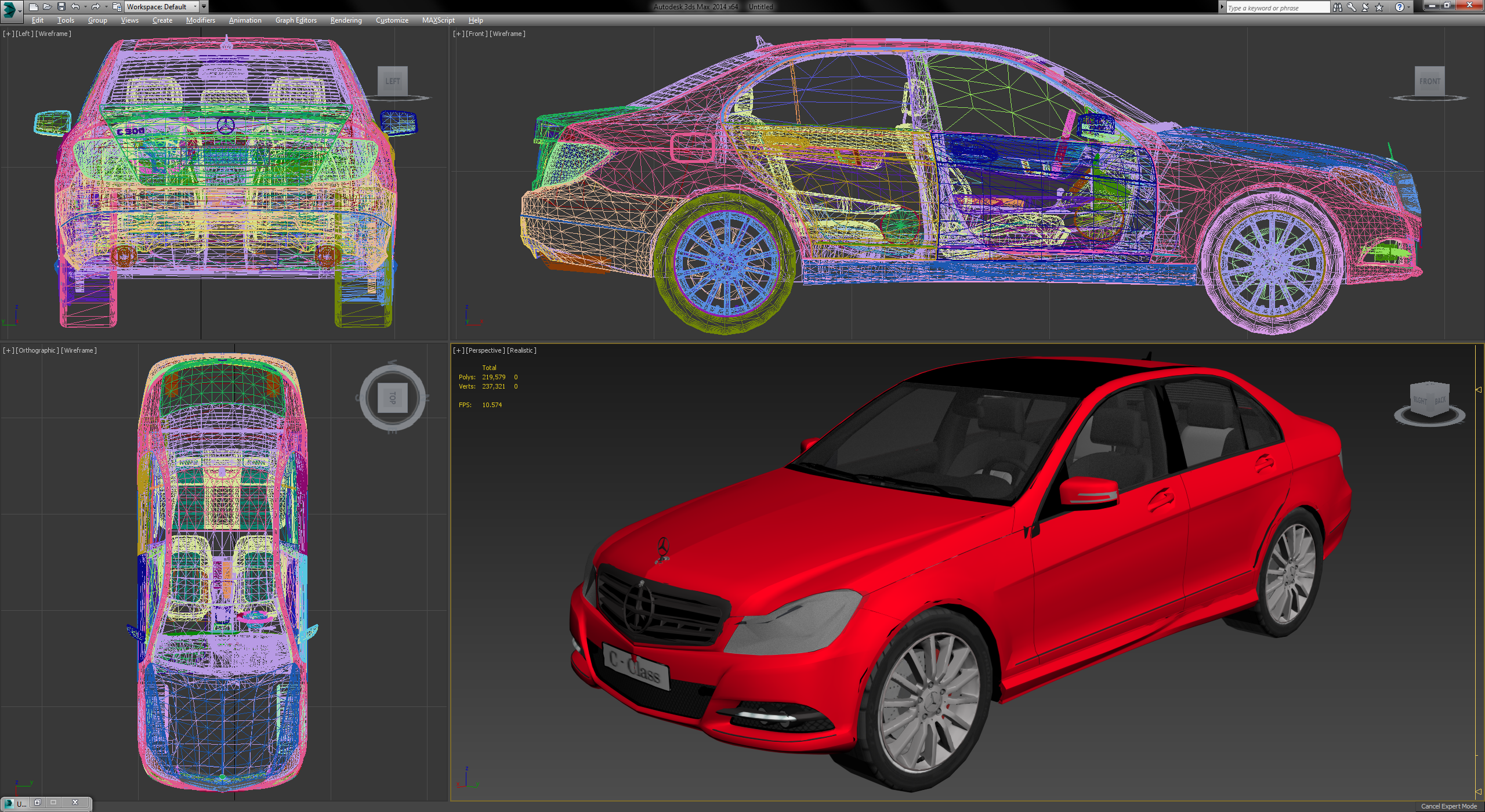Click the Redo arrow icon
The height and width of the screenshot is (812, 1485).
click(96, 7)
